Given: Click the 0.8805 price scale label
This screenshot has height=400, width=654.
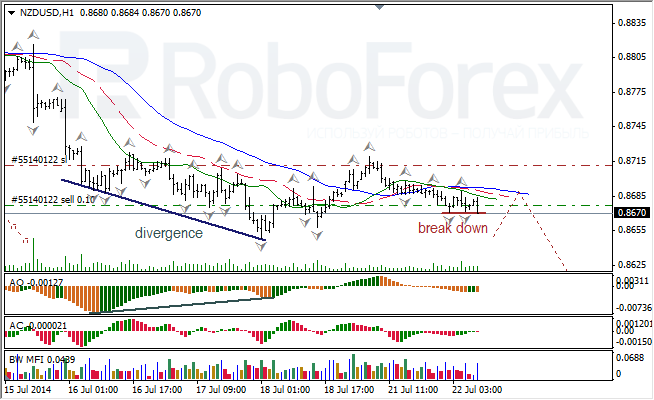Looking at the screenshot, I should [x=630, y=57].
